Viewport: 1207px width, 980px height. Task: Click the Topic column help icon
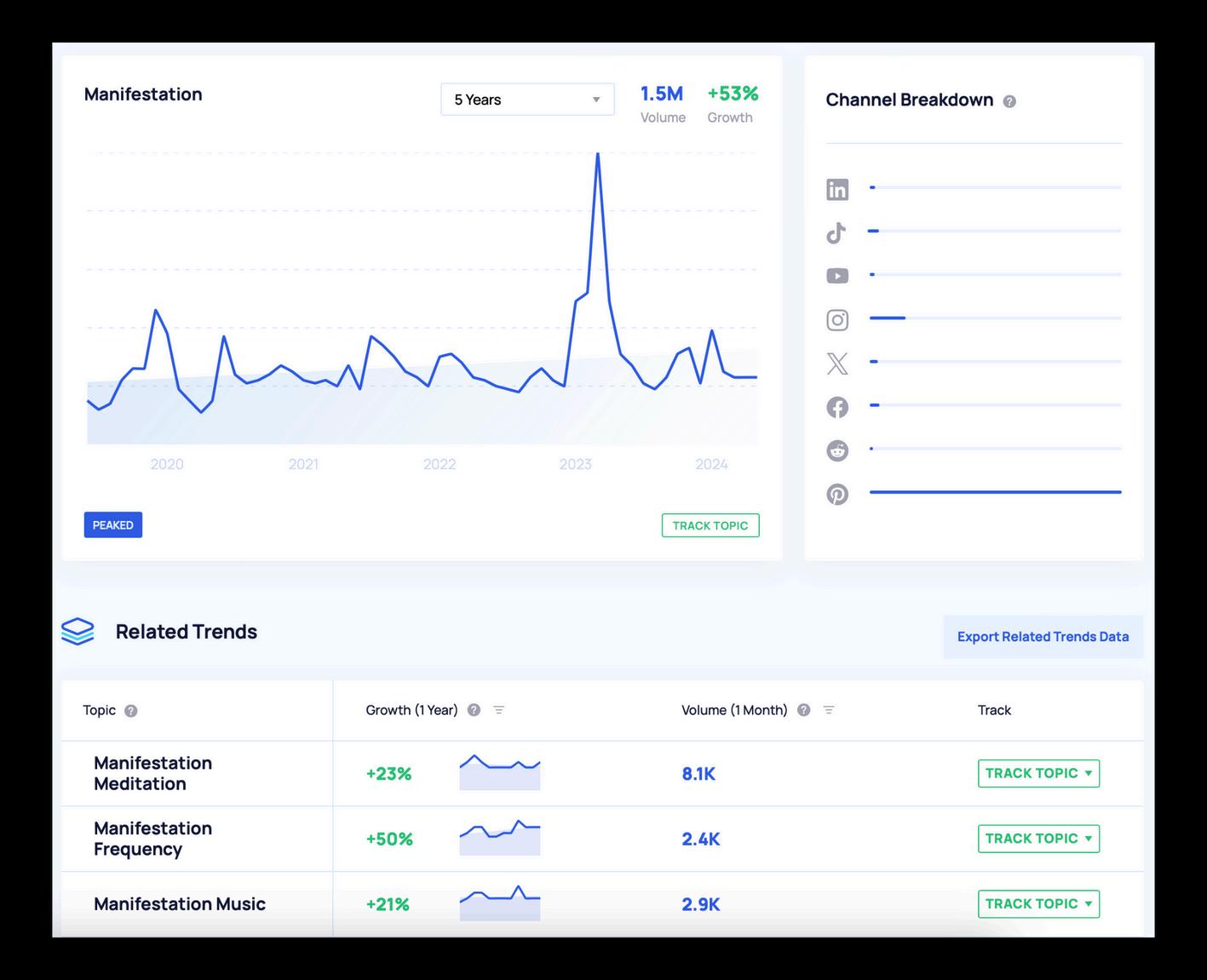(131, 711)
